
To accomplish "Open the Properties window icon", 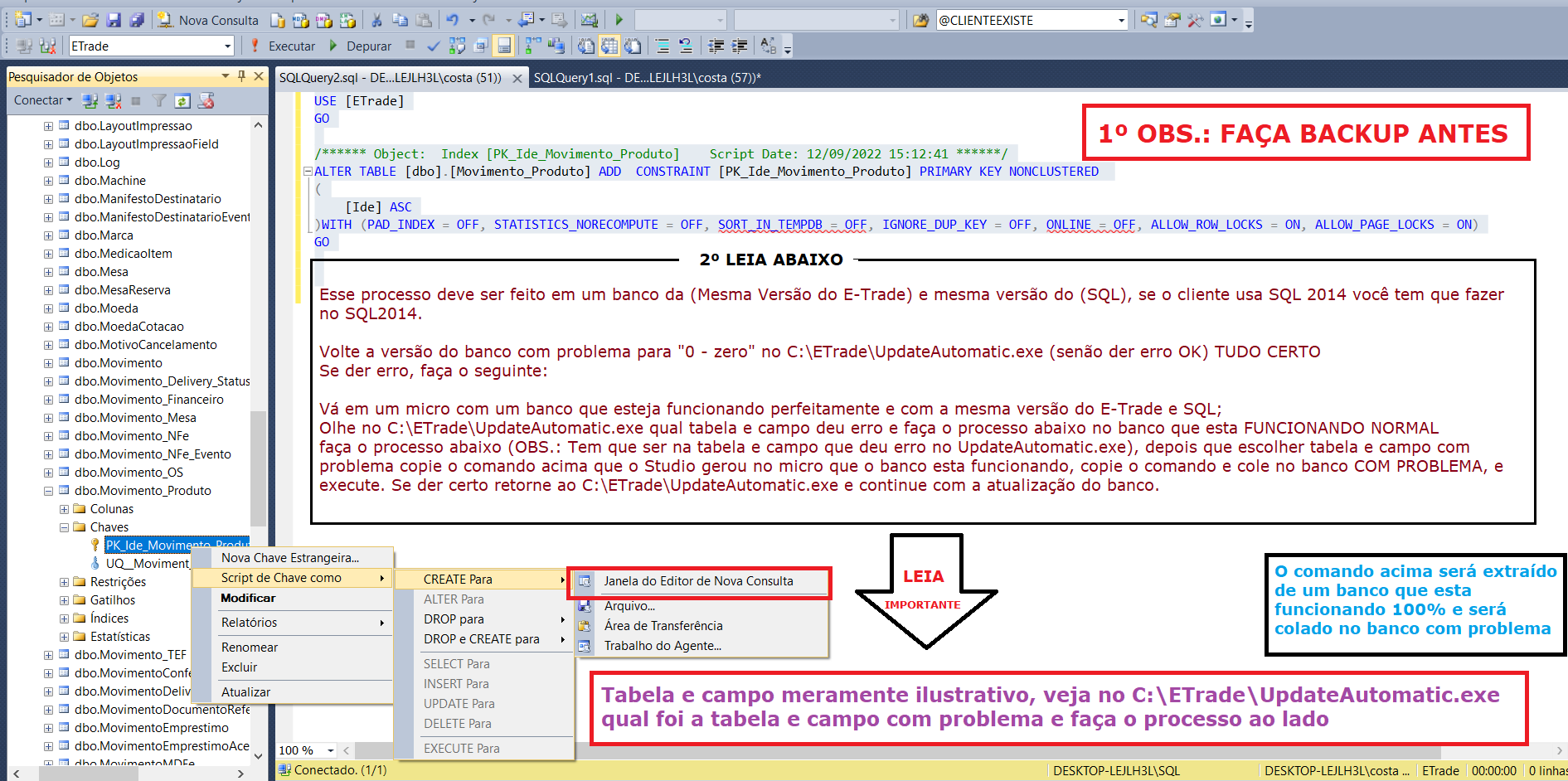I will click(x=1172, y=20).
